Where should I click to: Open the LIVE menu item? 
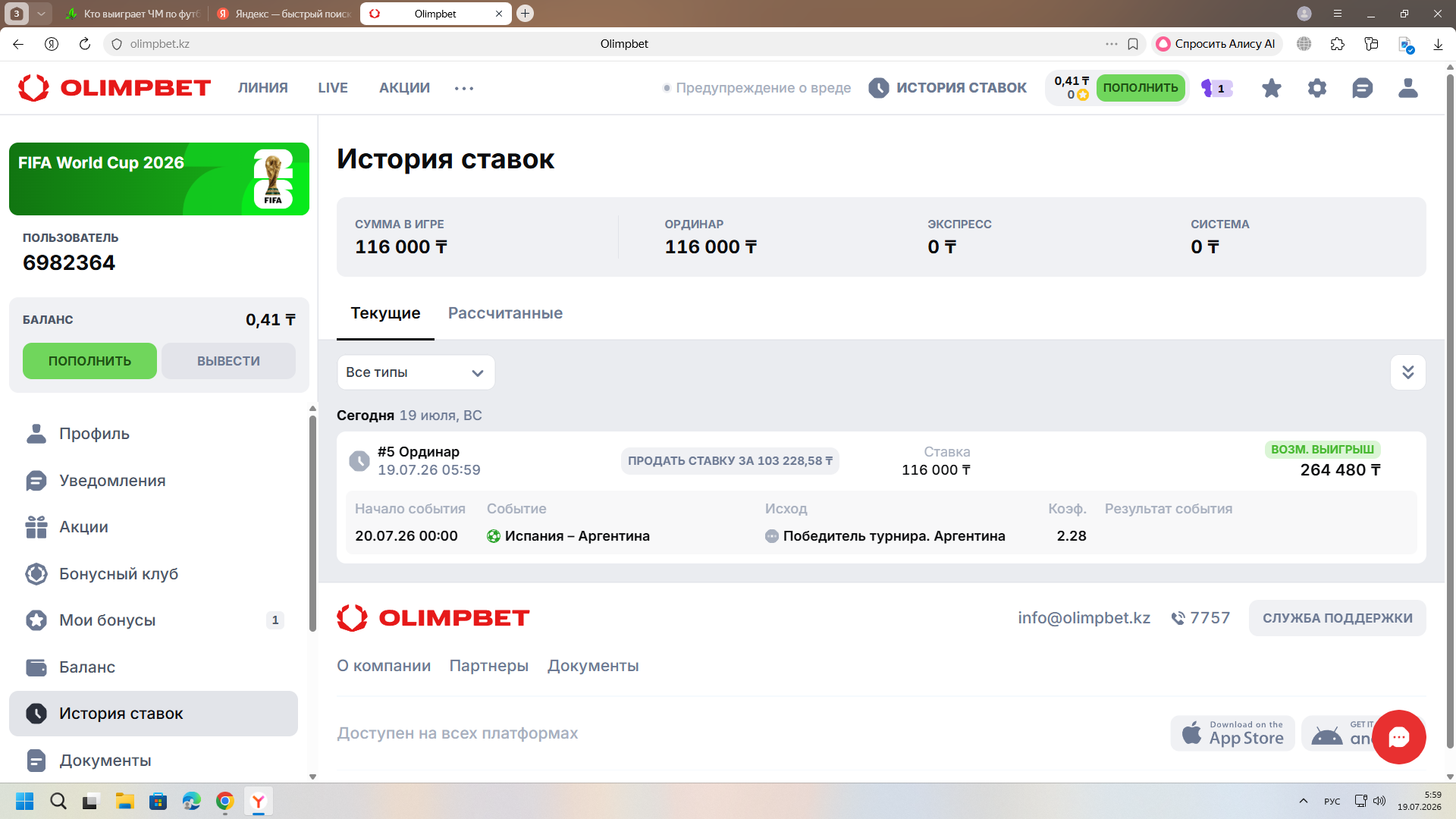point(333,88)
